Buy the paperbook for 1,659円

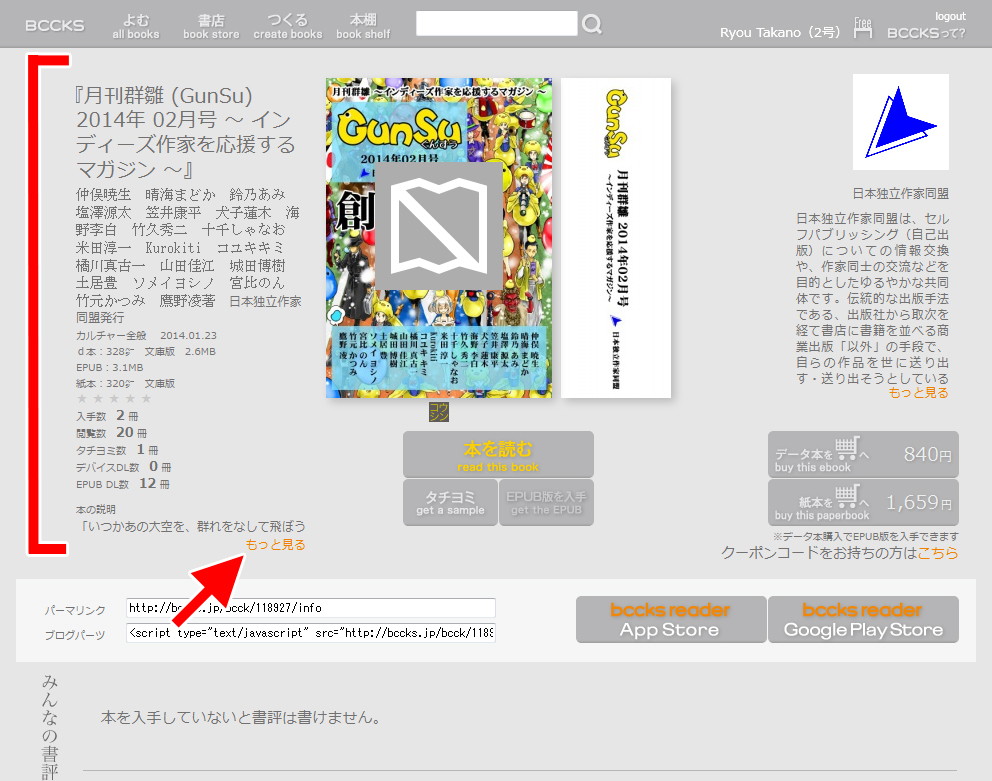(863, 503)
